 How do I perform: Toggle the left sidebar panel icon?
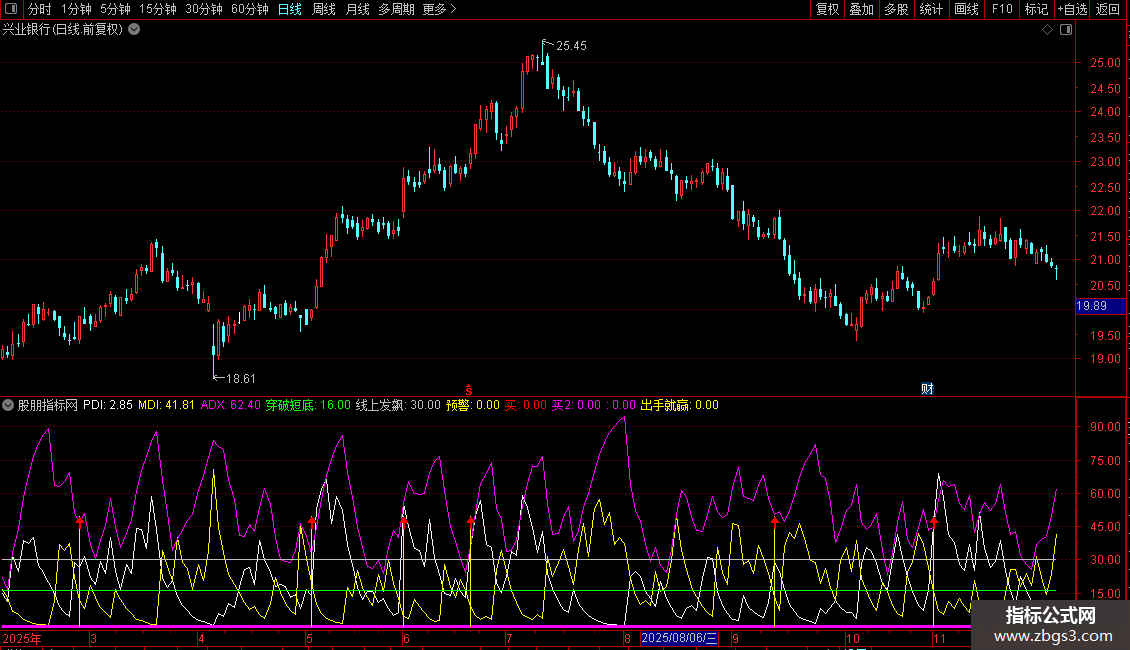[x=10, y=9]
